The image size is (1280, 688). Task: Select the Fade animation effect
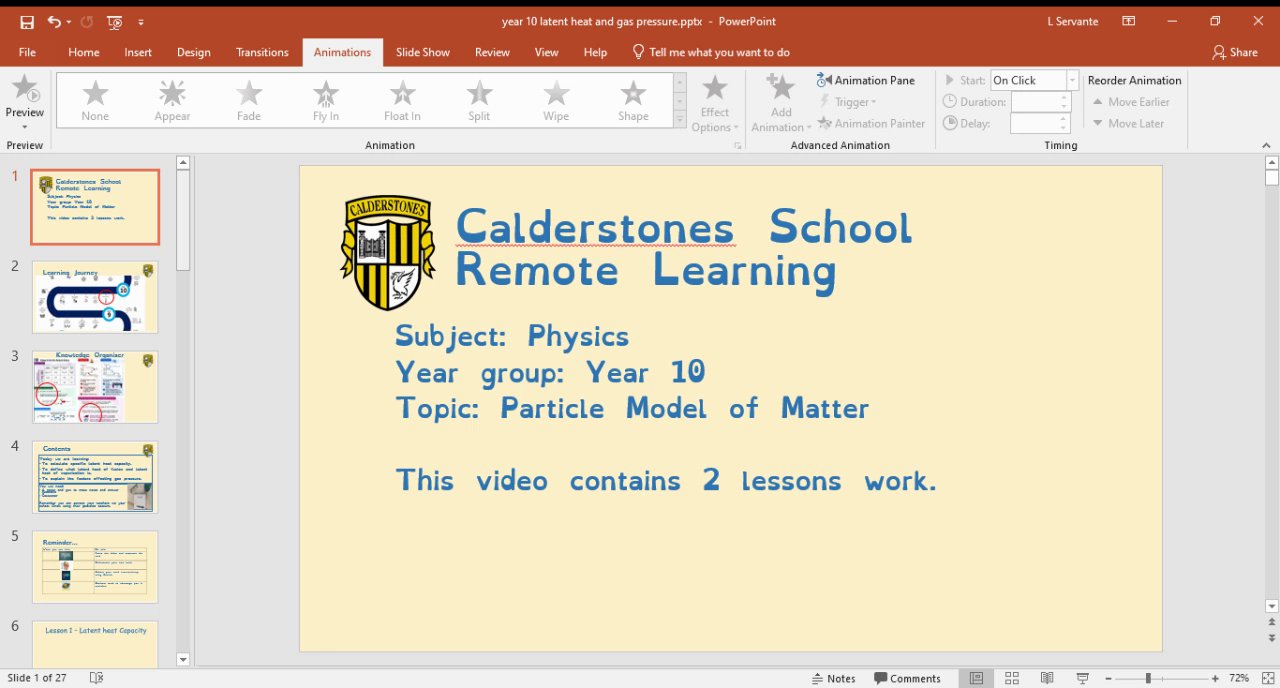tap(249, 101)
